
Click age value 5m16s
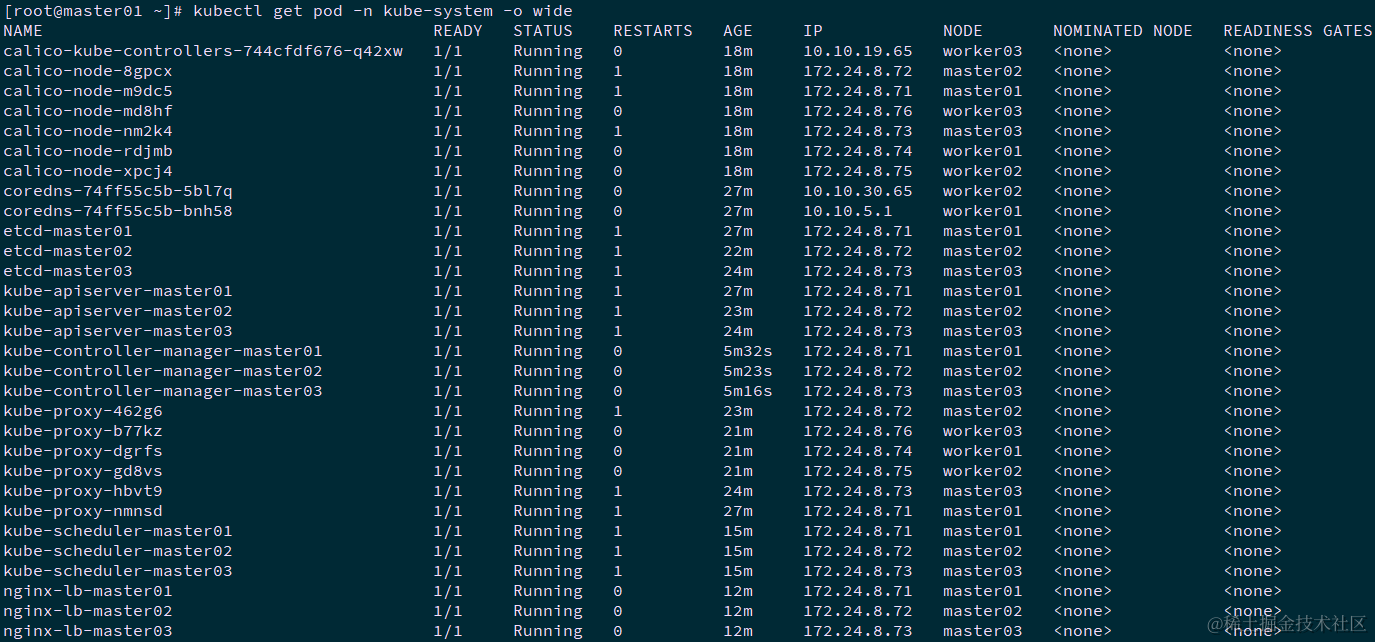[x=748, y=391]
